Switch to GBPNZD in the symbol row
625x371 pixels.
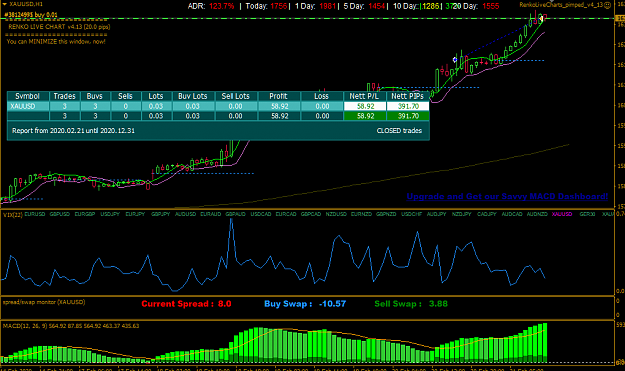tap(386, 214)
